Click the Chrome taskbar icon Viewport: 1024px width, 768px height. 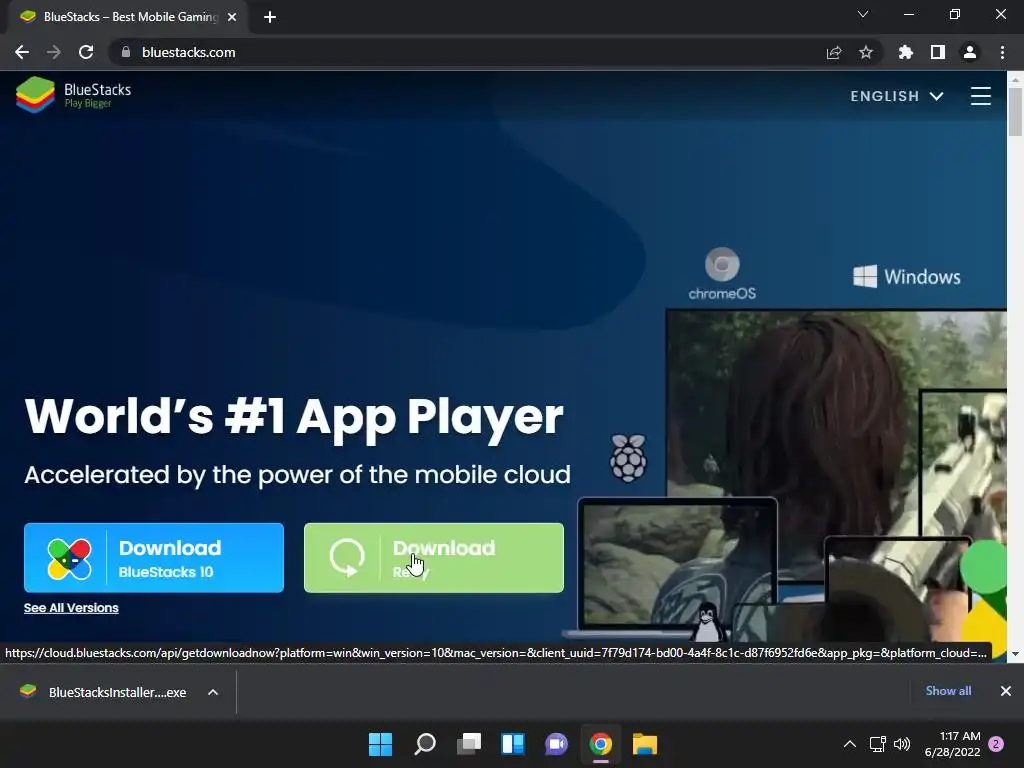pos(601,744)
